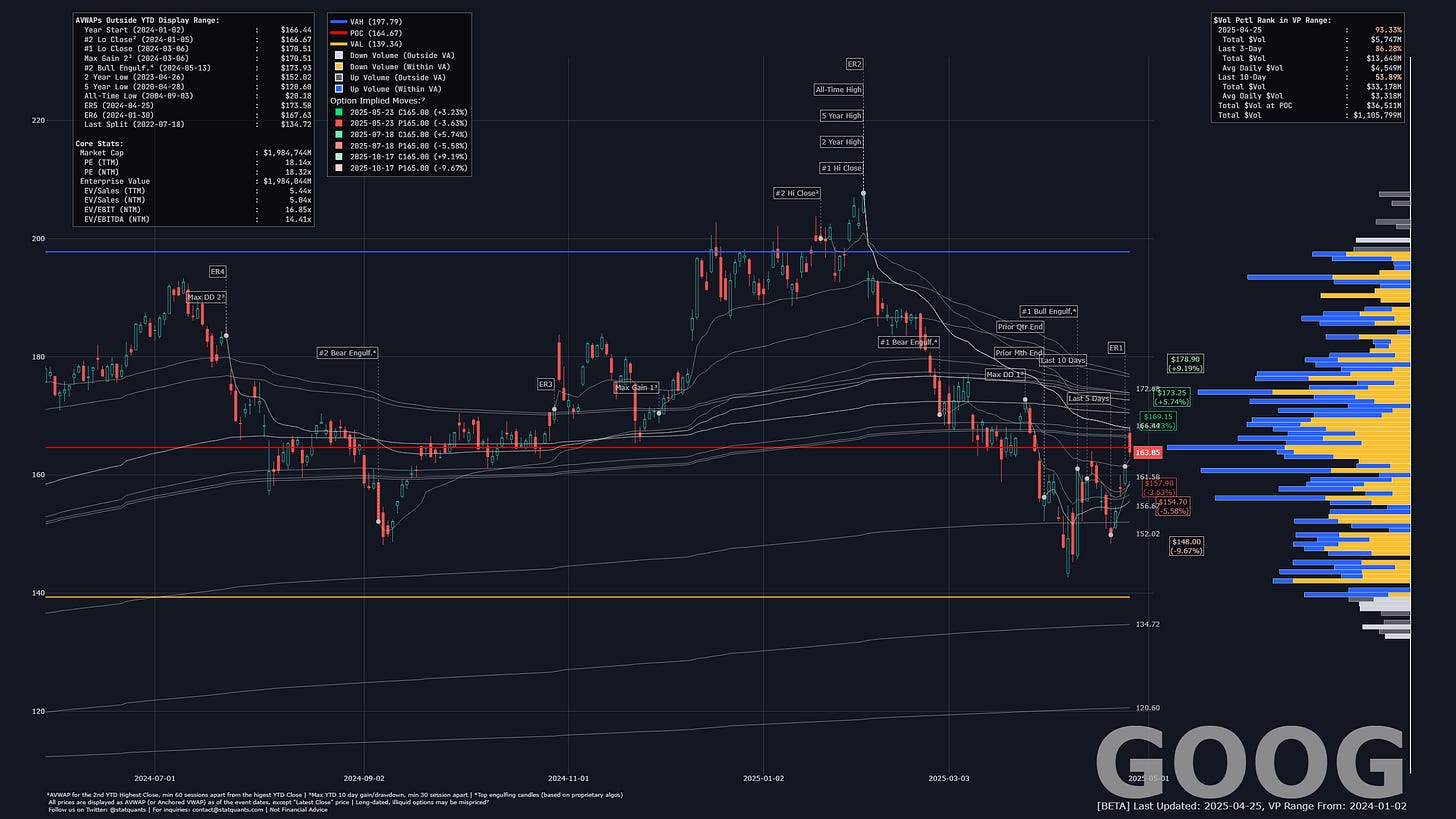1456x819 pixels.
Task: Click the 2 Year High marker label
Action: point(841,142)
